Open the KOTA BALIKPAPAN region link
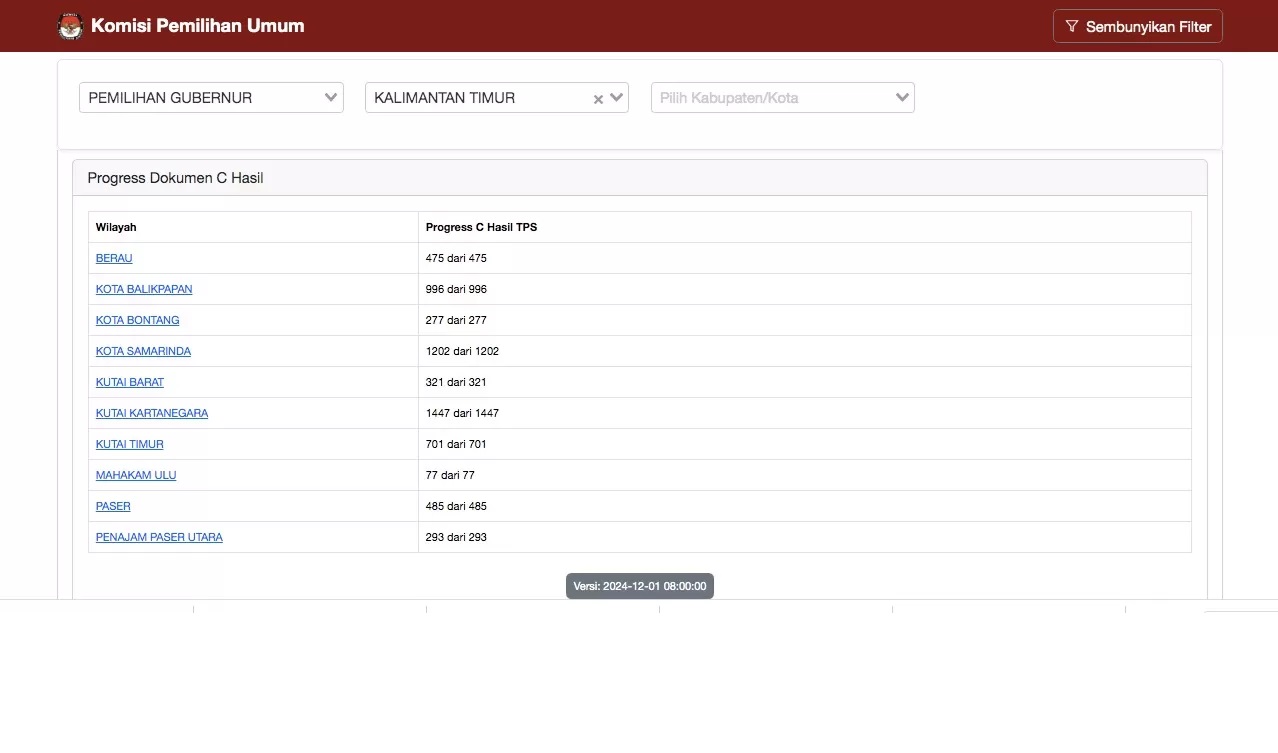This screenshot has width=1278, height=753. [x=144, y=289]
